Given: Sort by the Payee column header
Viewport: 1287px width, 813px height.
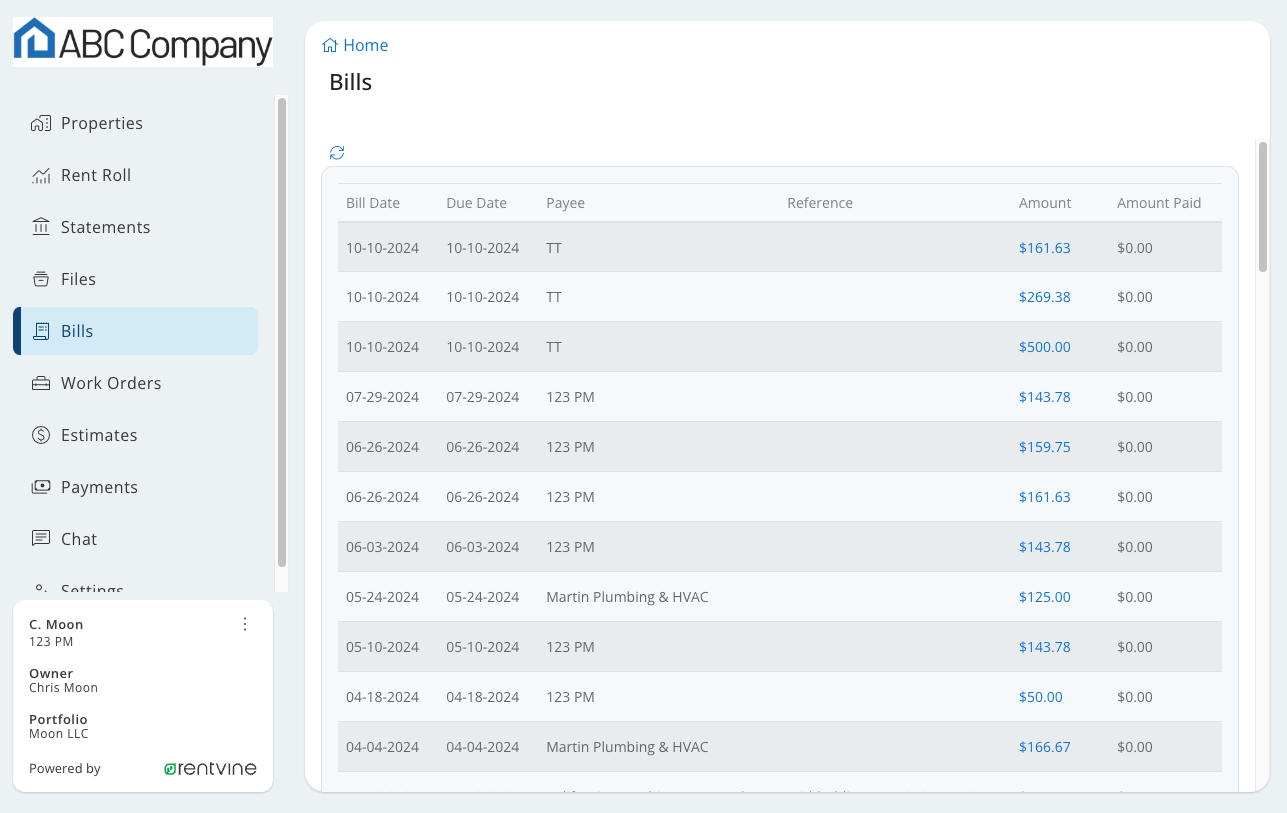Looking at the screenshot, I should click(565, 203).
